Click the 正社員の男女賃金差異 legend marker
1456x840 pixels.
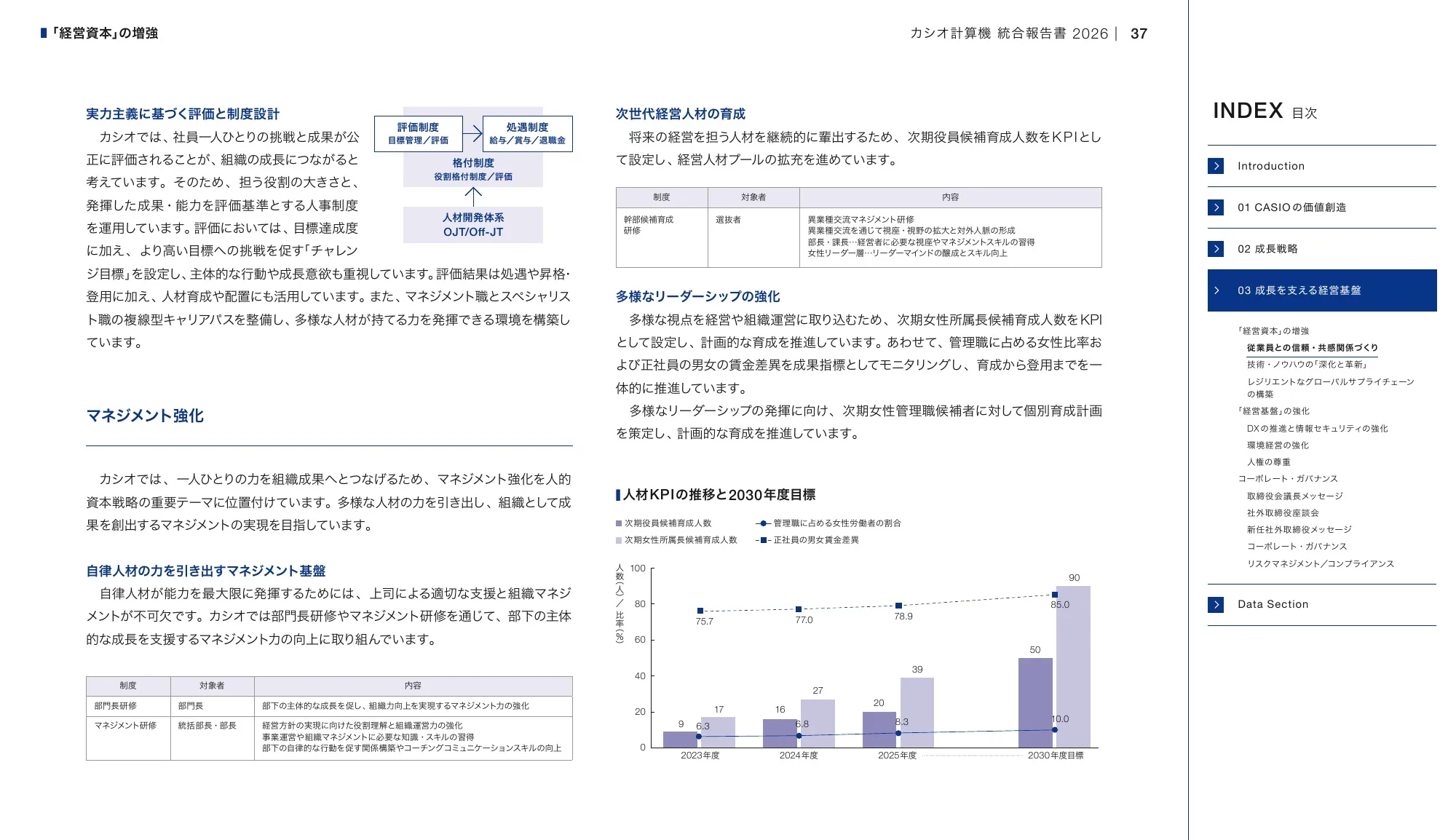pos(762,540)
